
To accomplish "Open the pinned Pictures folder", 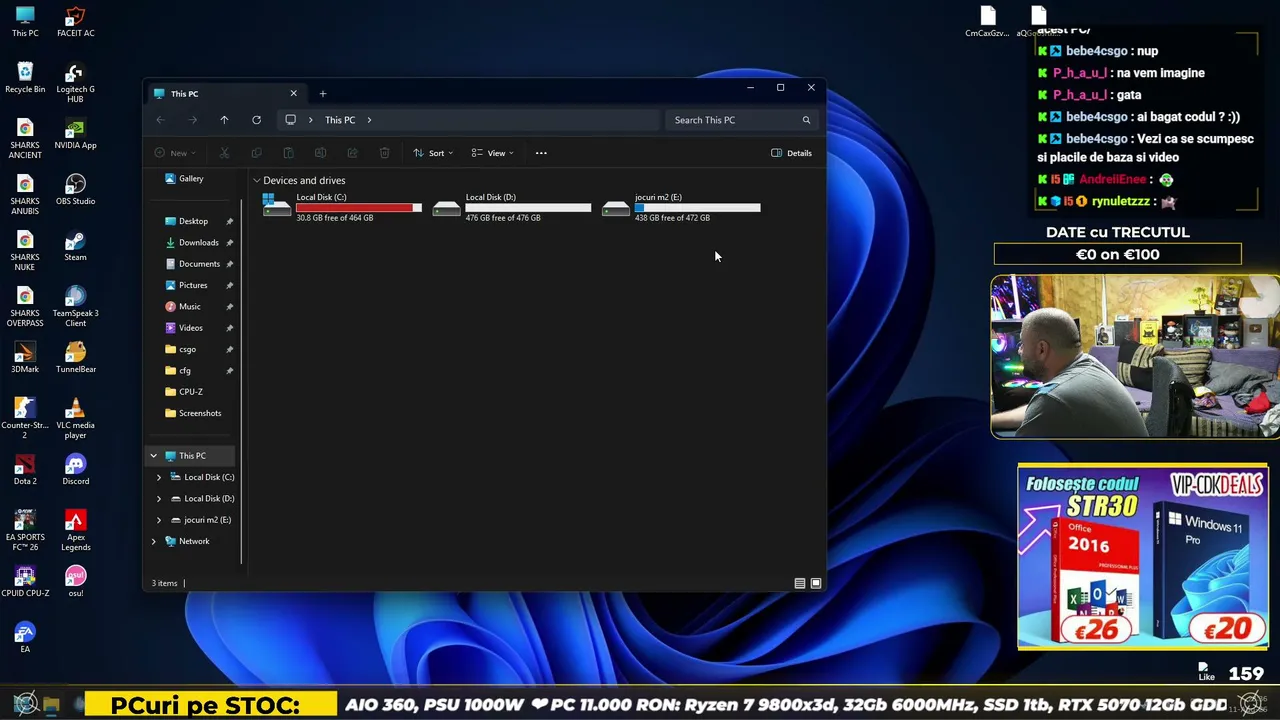I will 193,285.
